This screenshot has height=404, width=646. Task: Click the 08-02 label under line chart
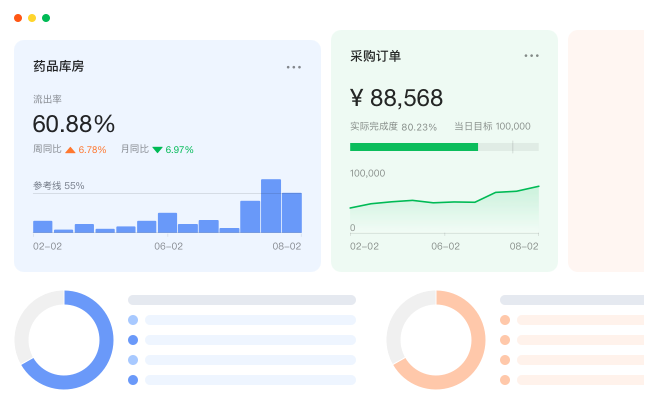pos(524,247)
